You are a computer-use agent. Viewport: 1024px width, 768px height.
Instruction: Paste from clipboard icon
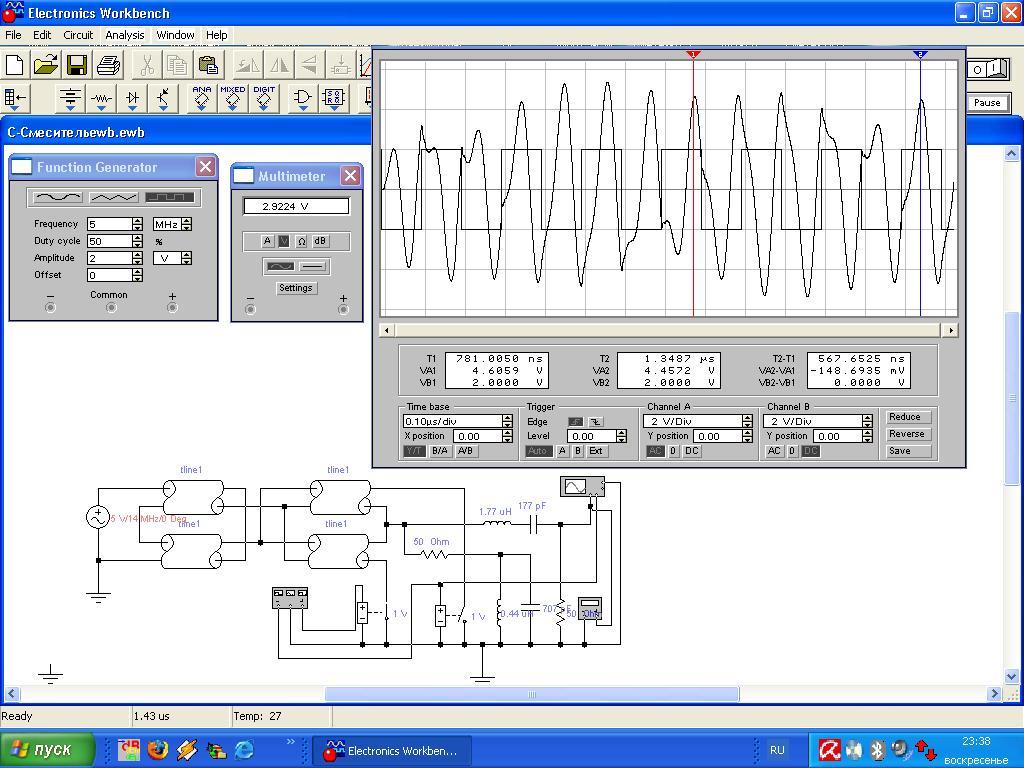pos(208,65)
